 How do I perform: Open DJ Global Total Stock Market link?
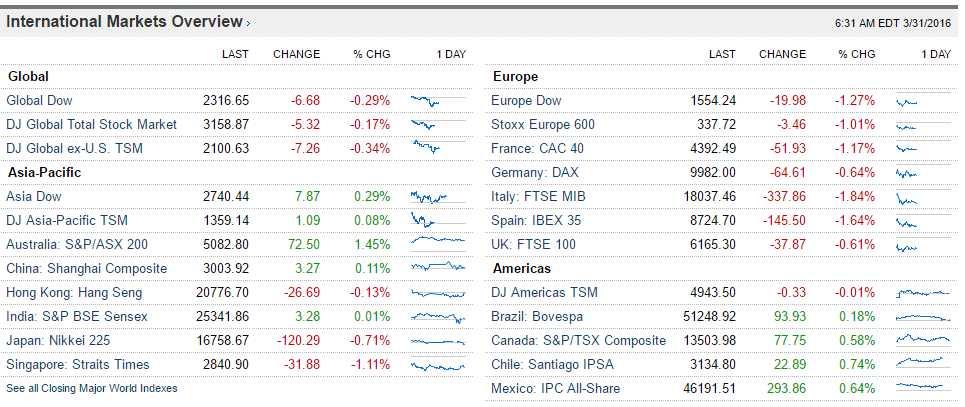tap(91, 125)
